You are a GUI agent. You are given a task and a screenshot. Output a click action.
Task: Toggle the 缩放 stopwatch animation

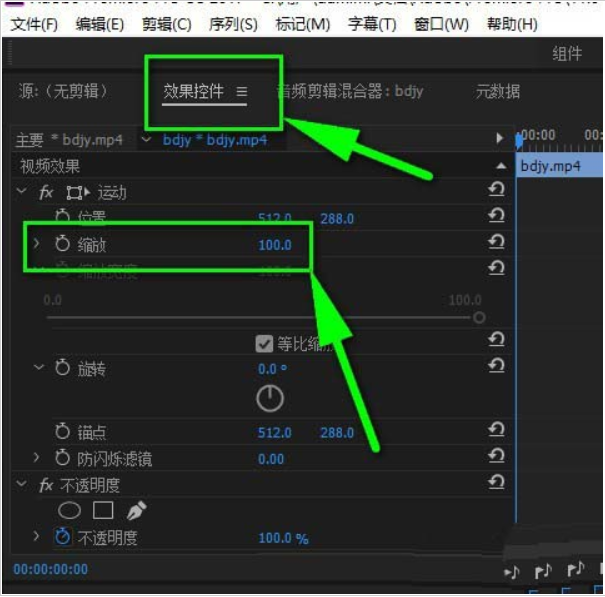click(62, 244)
